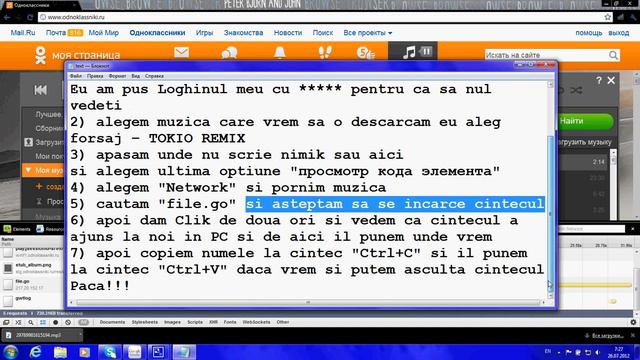Screen dimensions: 640x360
Task: Open the Поиск link in the top bar
Action: point(323,33)
